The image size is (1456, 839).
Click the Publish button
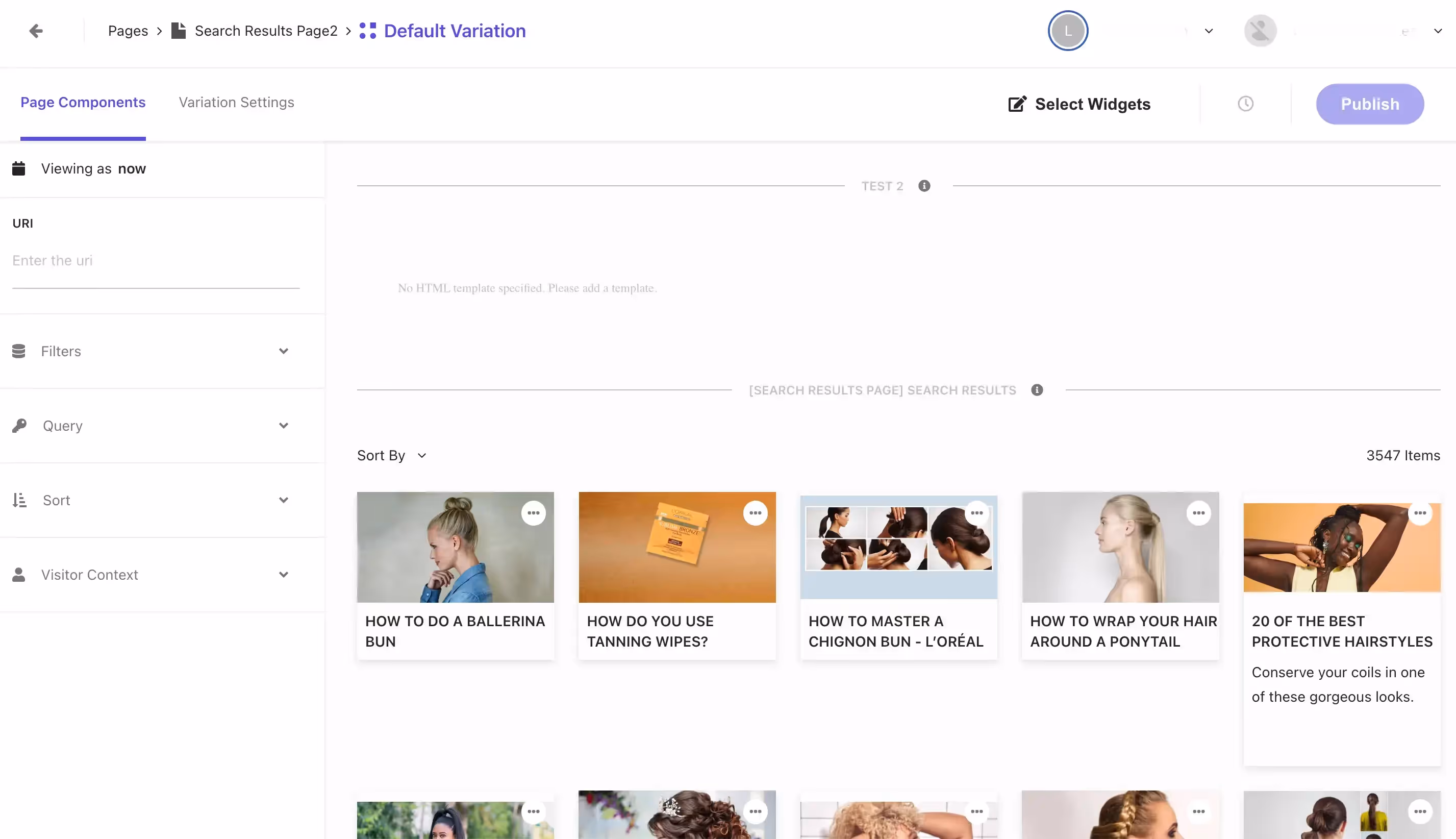tap(1370, 104)
